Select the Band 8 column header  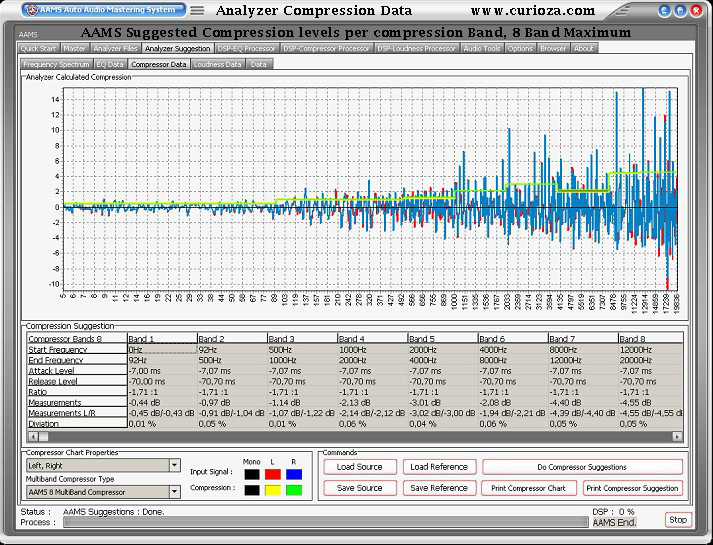point(651,339)
